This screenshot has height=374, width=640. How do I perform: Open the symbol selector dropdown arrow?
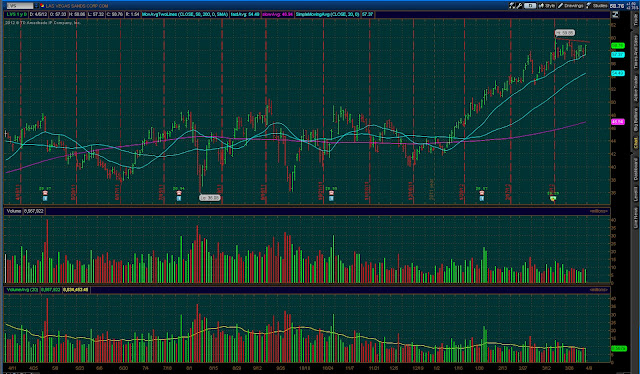pos(36,6)
